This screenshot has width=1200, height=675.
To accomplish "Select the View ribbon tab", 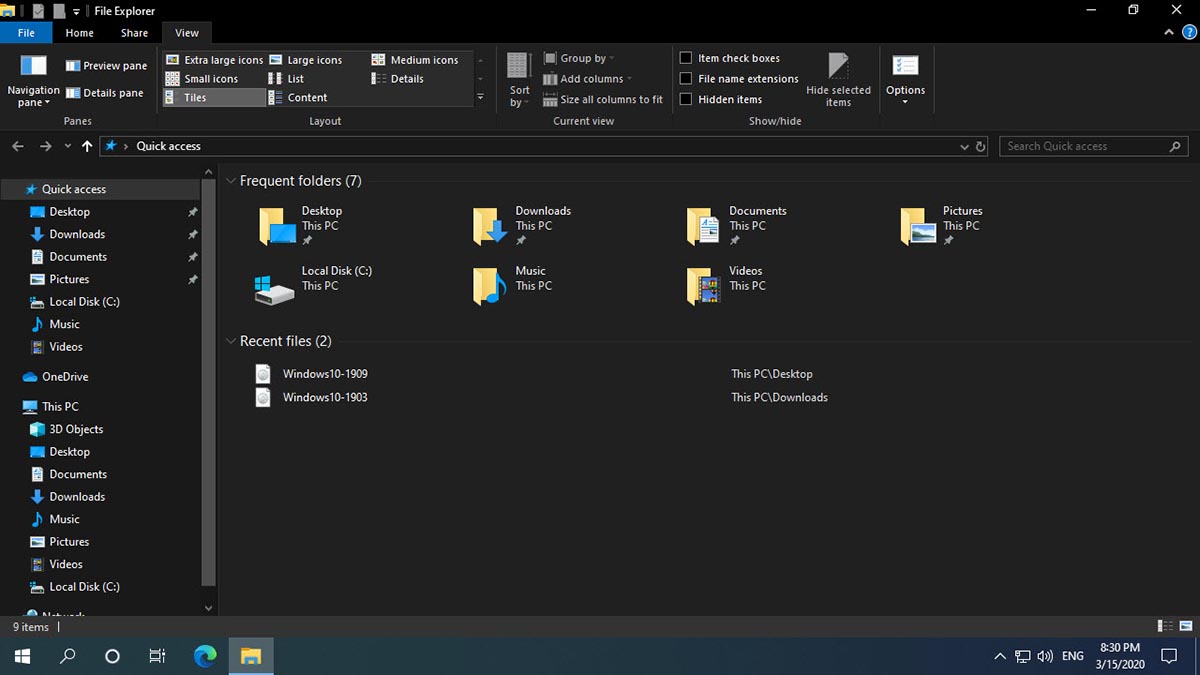I will [187, 33].
